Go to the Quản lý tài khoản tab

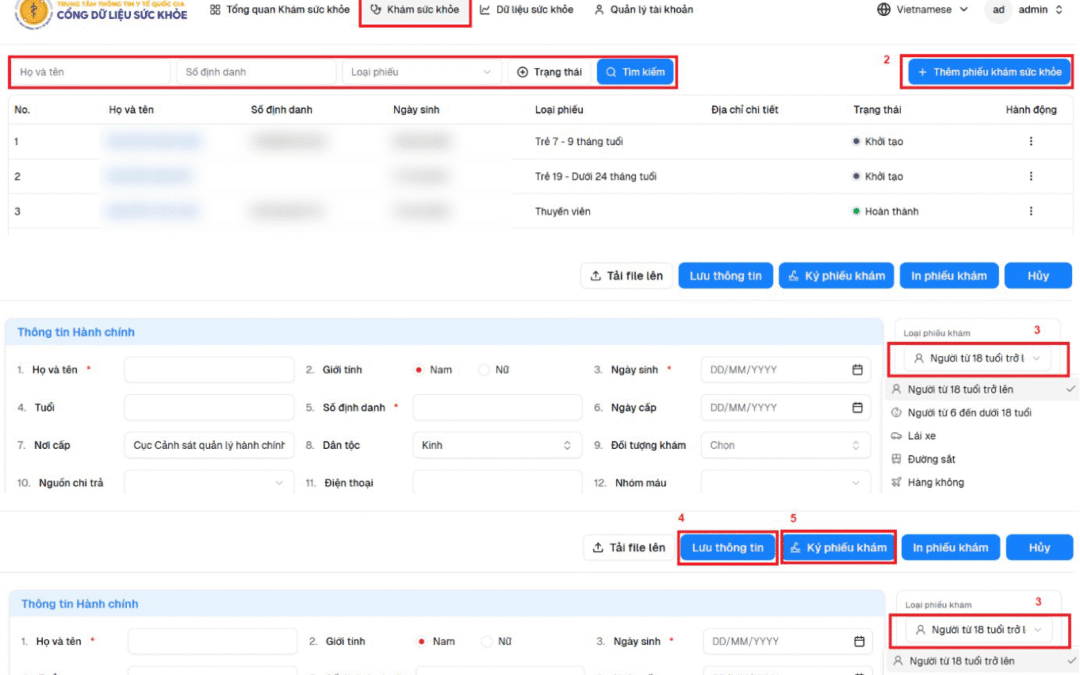click(643, 10)
